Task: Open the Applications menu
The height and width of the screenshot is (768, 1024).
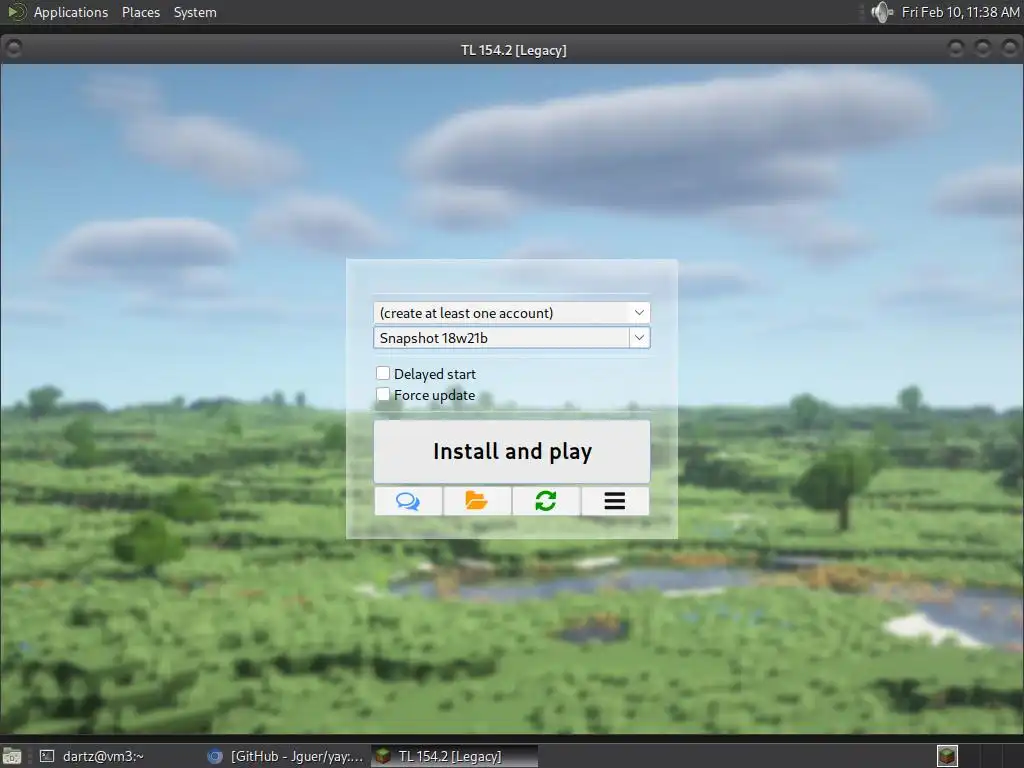Action: coord(71,12)
